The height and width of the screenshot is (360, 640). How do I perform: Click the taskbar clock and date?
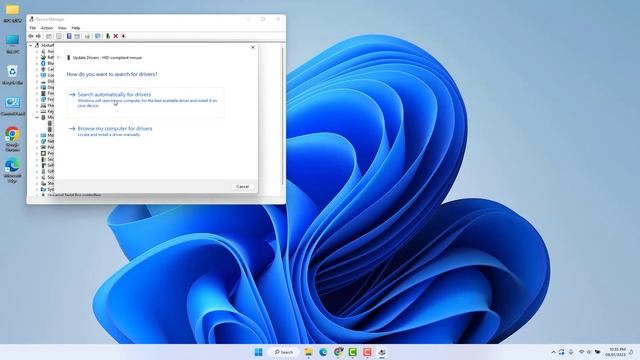616,352
